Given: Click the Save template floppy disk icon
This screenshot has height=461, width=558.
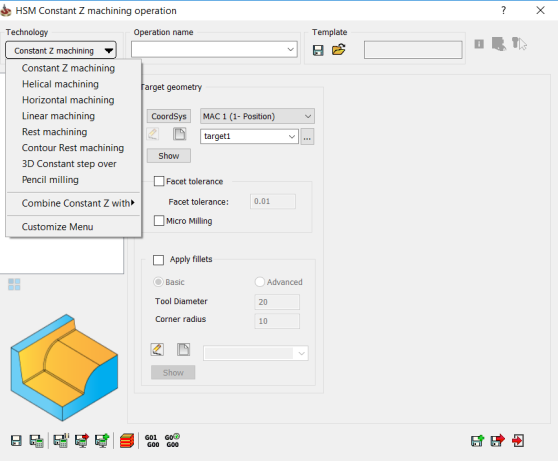Looking at the screenshot, I should coord(318,50).
